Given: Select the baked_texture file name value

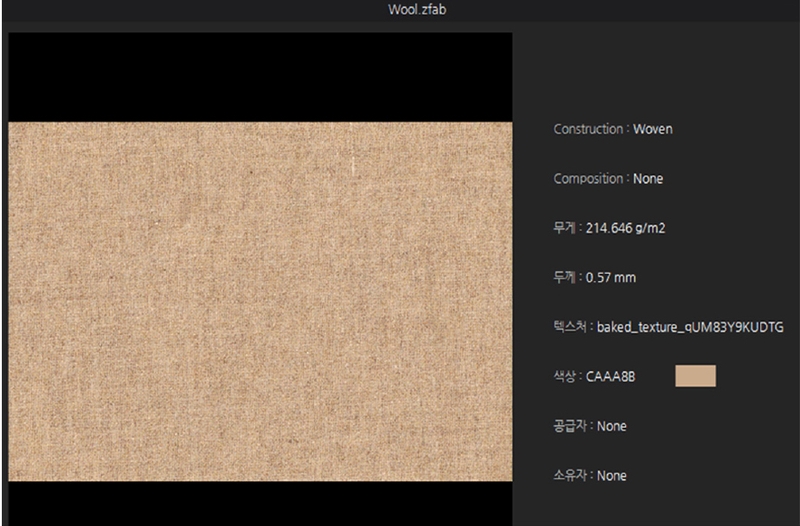Looking at the screenshot, I should coord(690,327).
